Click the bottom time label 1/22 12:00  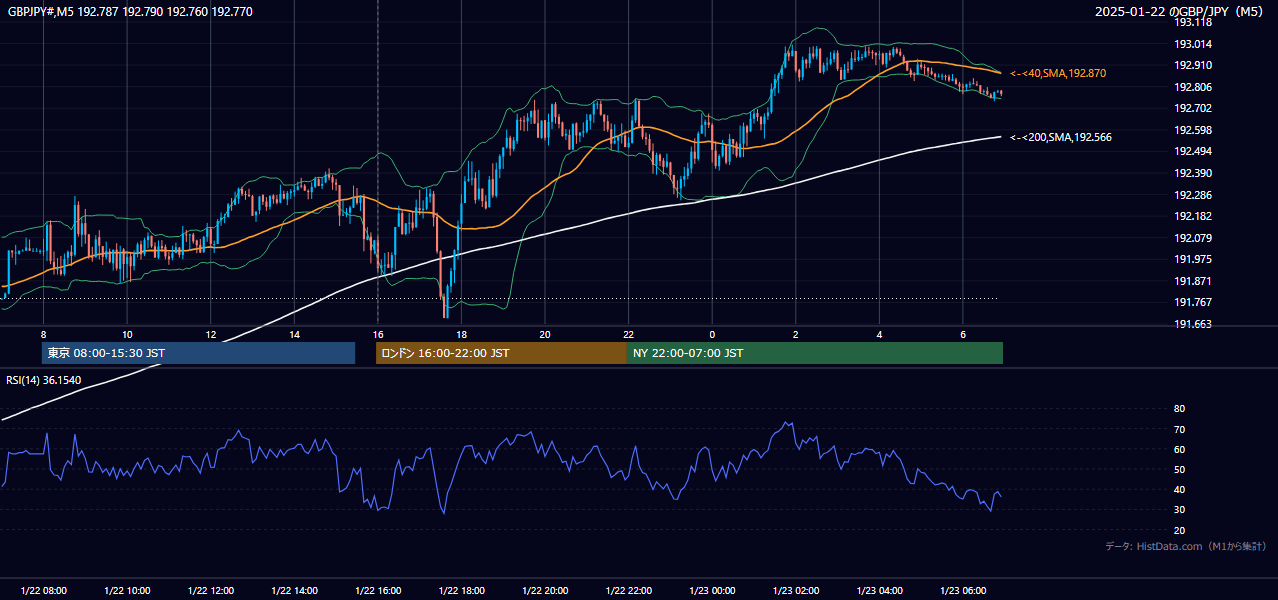pyautogui.click(x=210, y=591)
